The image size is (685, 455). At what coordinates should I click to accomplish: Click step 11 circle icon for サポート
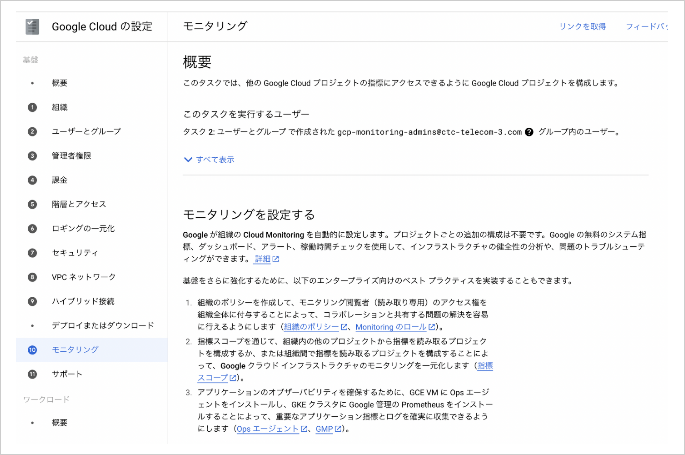(x=32, y=374)
